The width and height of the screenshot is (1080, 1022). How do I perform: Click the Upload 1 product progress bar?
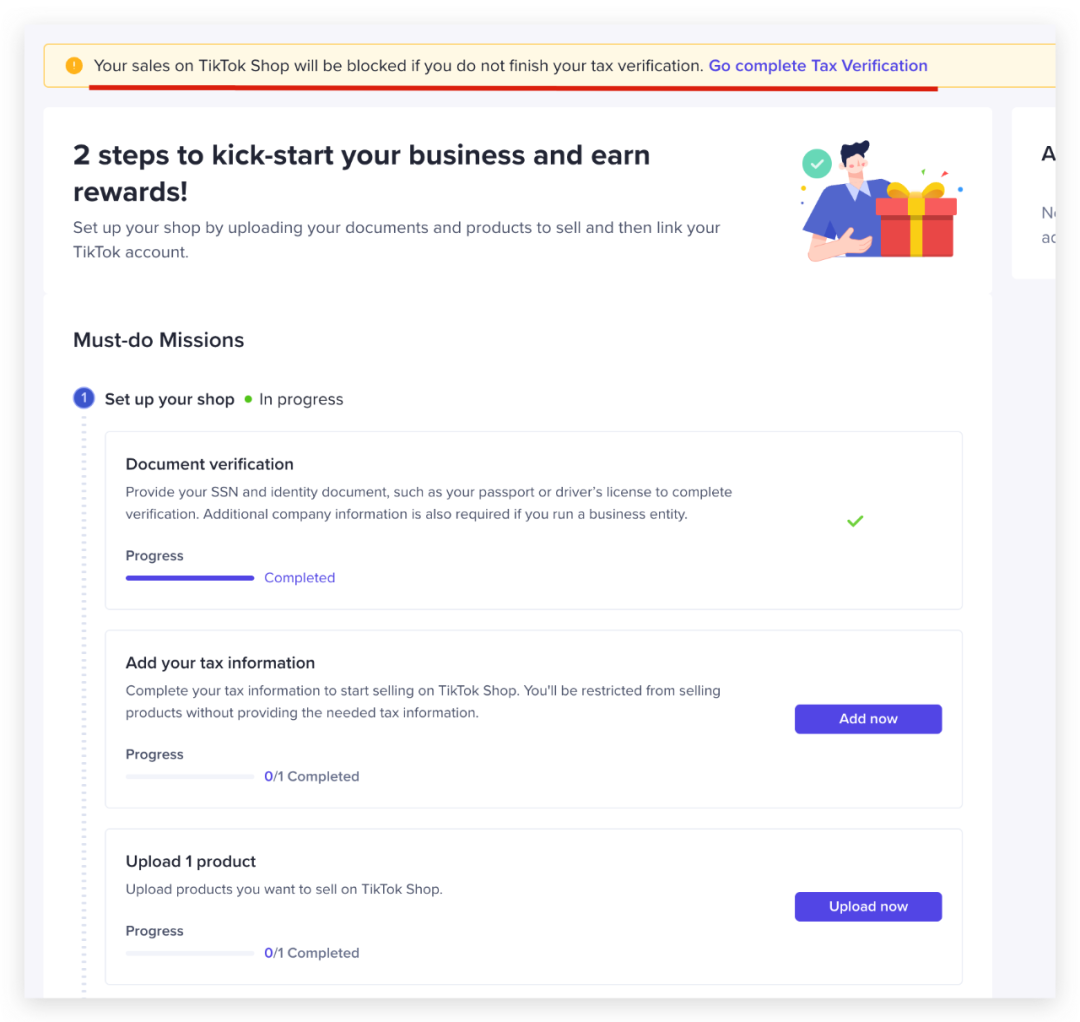tap(190, 954)
